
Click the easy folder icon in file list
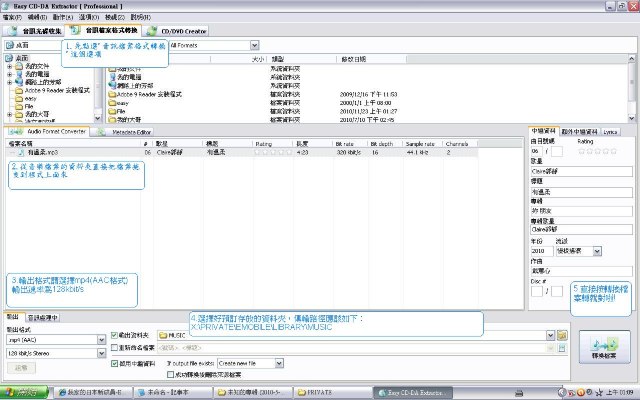[112, 103]
